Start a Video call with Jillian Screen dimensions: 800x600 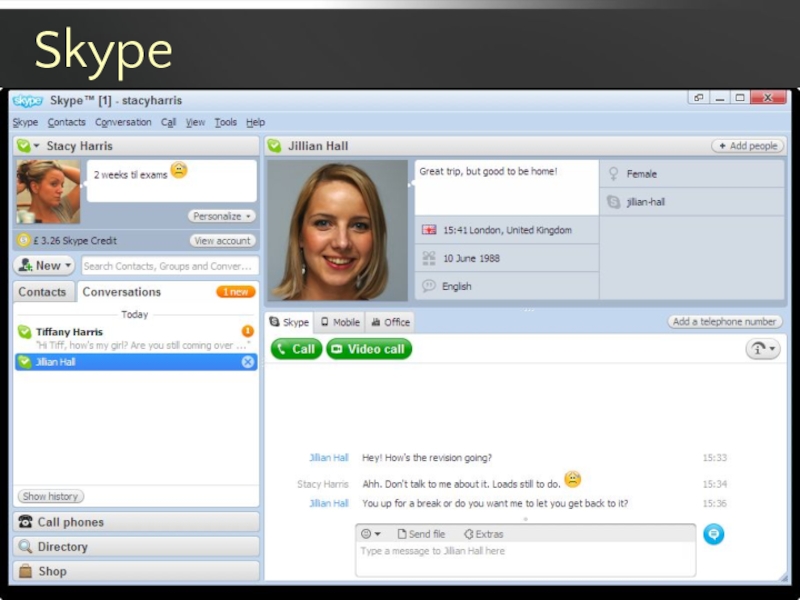(369, 349)
